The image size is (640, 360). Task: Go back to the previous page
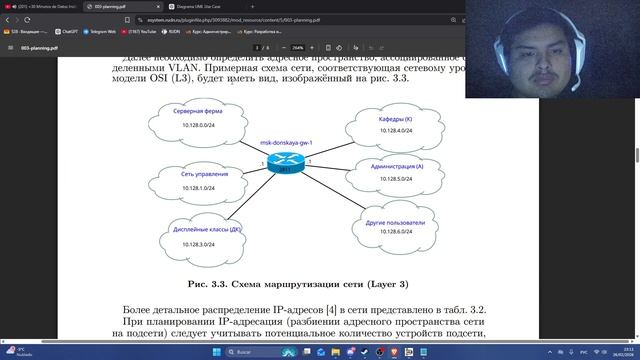7,20
